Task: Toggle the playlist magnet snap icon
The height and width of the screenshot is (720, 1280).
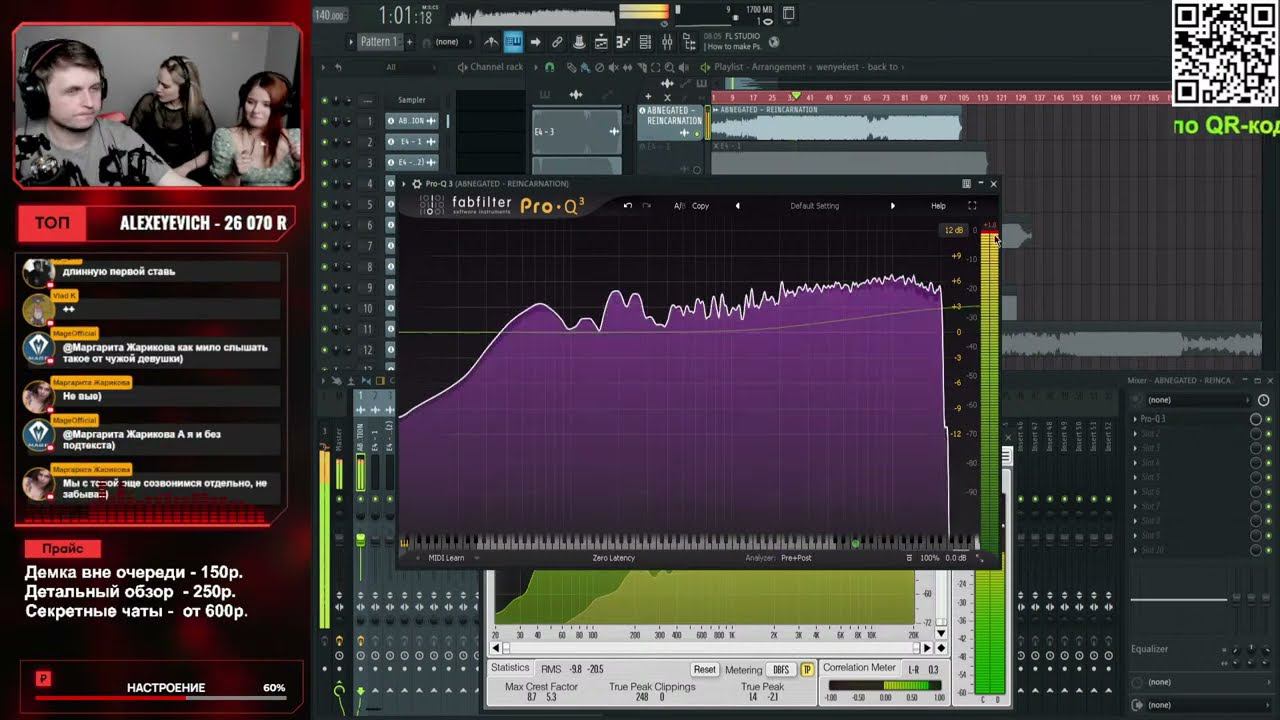Action: tap(550, 67)
